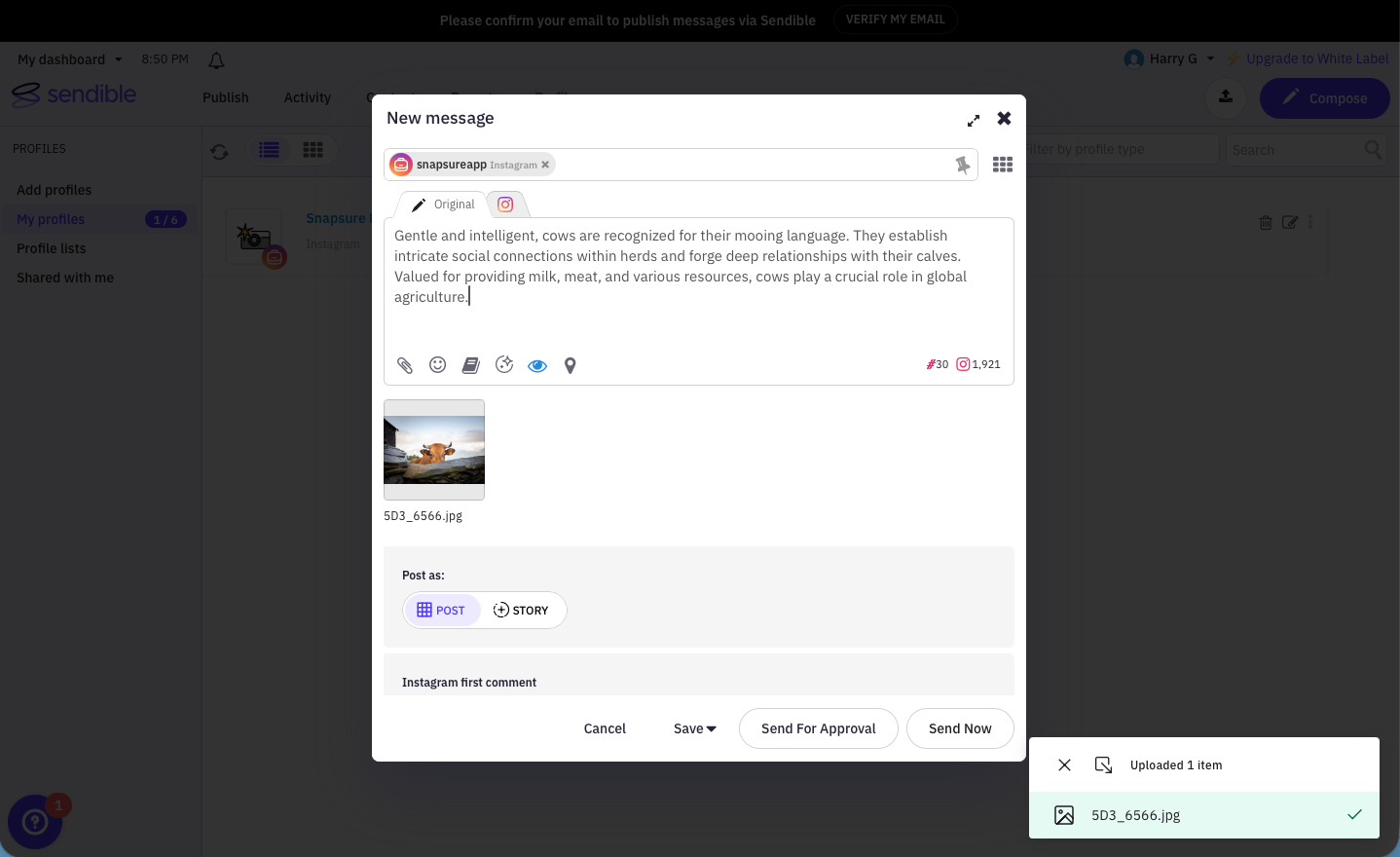The width and height of the screenshot is (1400, 857).
Task: Click the notification bell icon
Action: (x=216, y=60)
